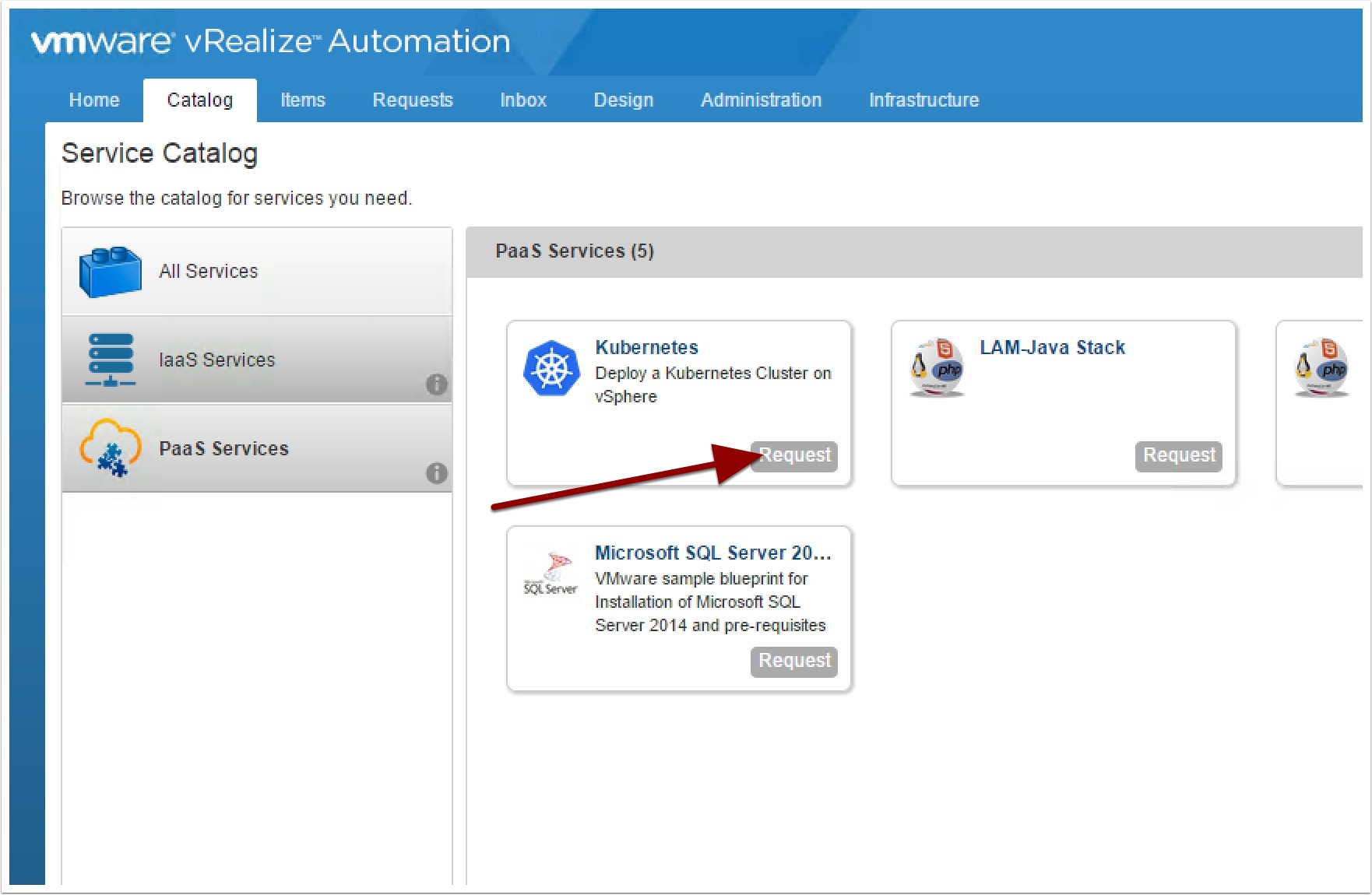This screenshot has height=895, width=1372.
Task: Open the info icon for PaaS Services
Action: tap(436, 472)
